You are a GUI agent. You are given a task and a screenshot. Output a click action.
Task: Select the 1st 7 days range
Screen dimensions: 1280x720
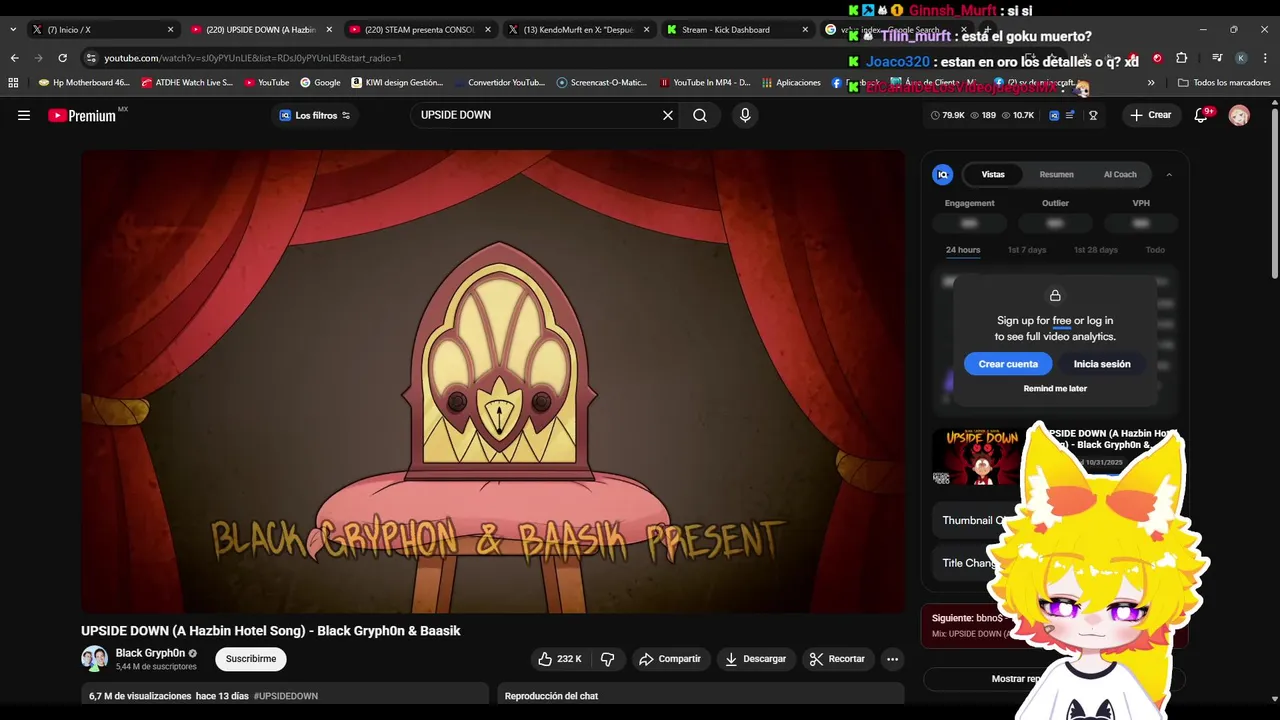point(1027,250)
